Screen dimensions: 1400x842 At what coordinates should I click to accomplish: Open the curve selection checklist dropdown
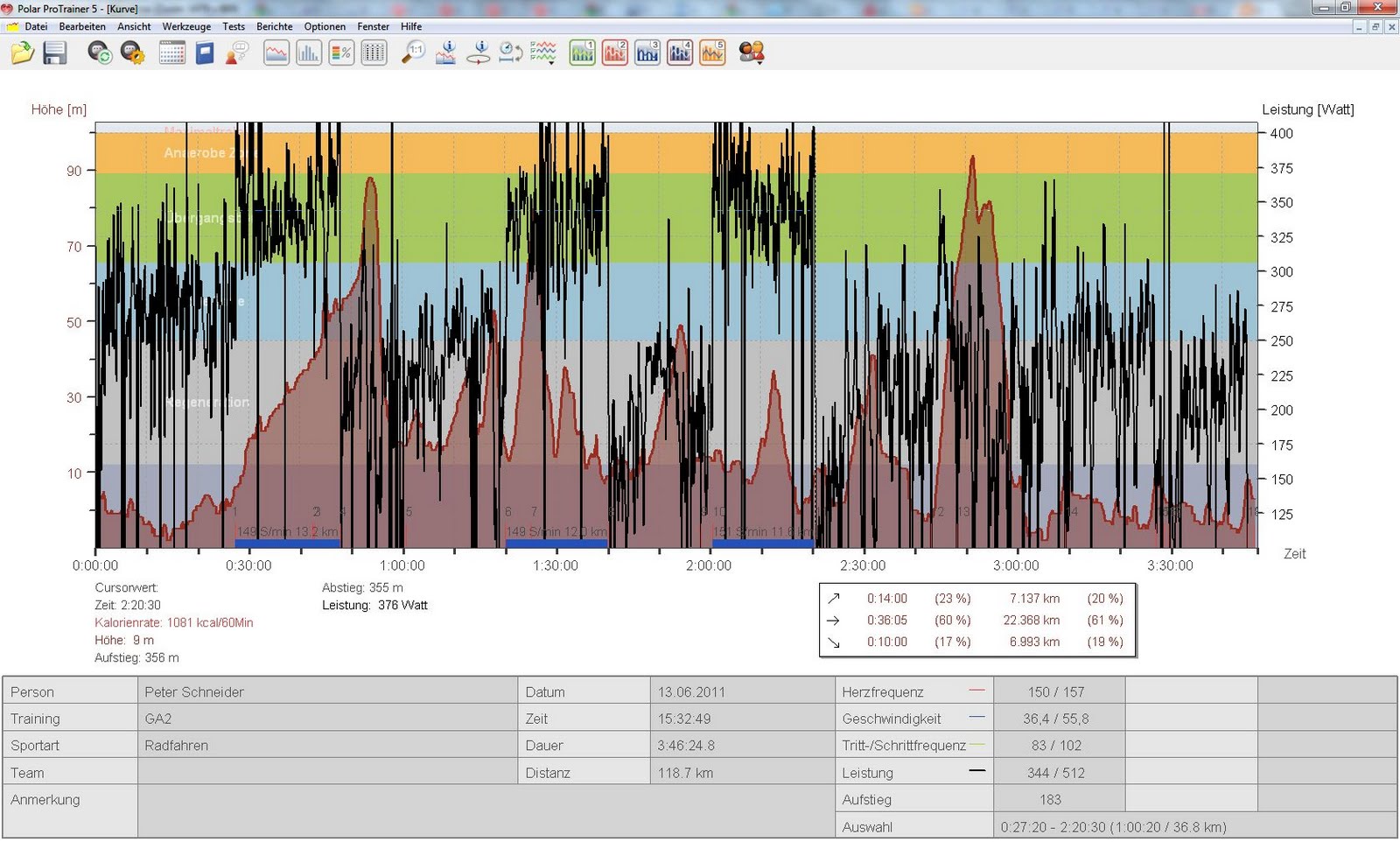click(543, 53)
